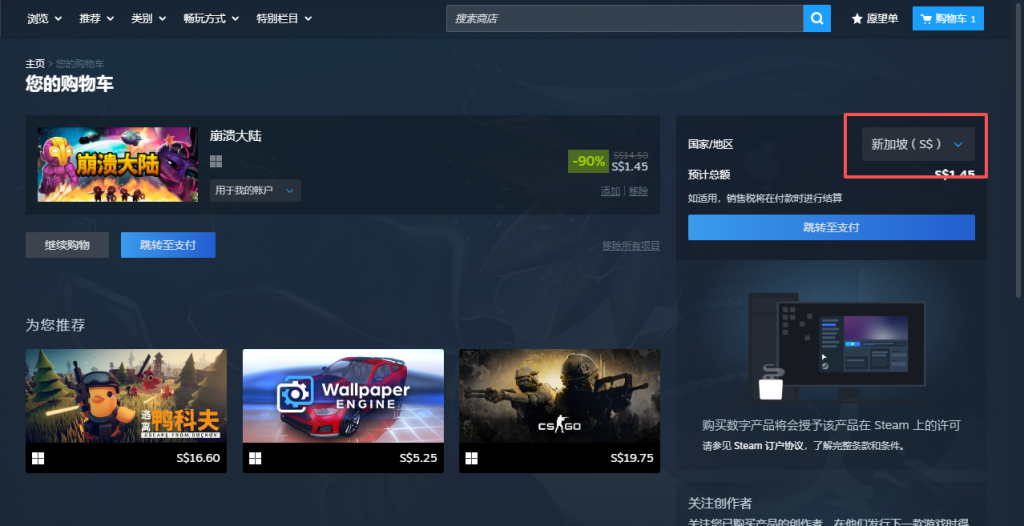Click the 移除所有项目 link

coord(630,246)
